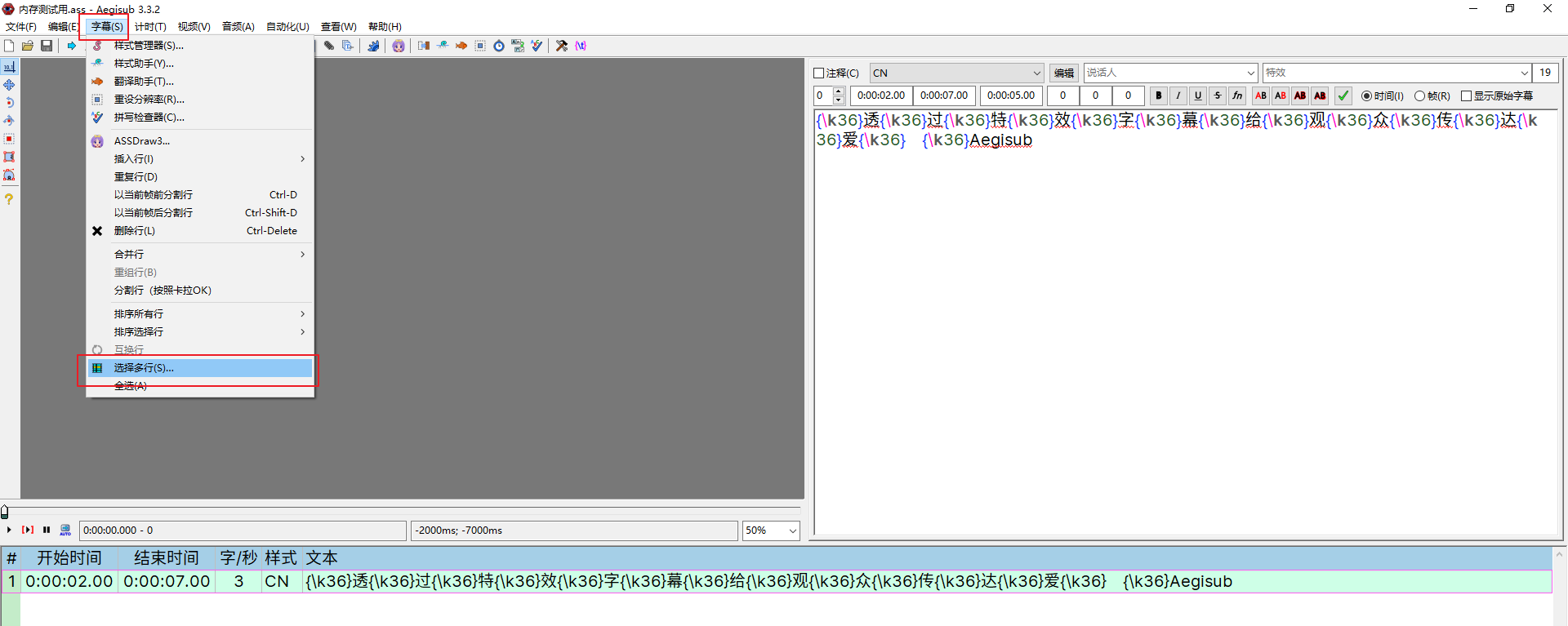Toggle tag hiding mode icon
Viewport: 1568px width, 626px height.
click(581, 46)
